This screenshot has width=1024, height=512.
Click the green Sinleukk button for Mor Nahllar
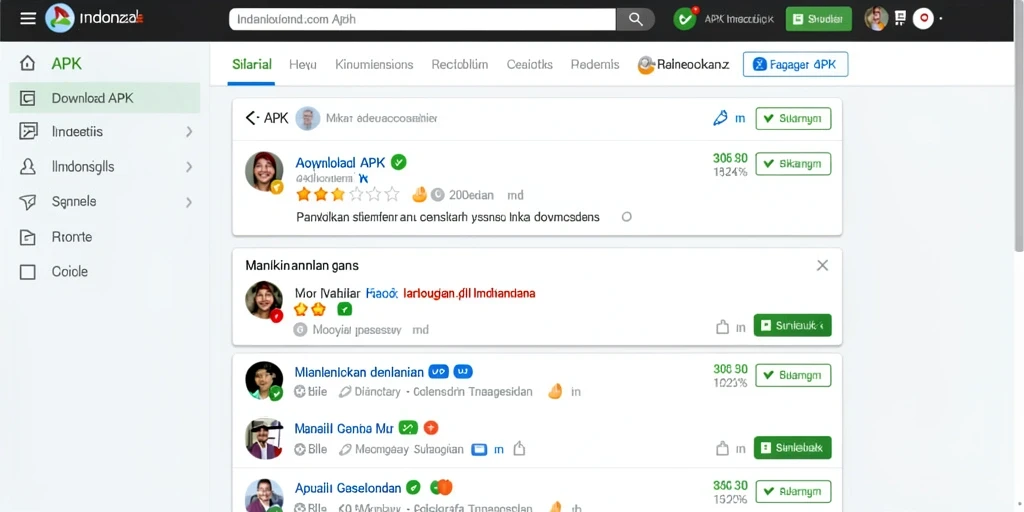(792, 325)
